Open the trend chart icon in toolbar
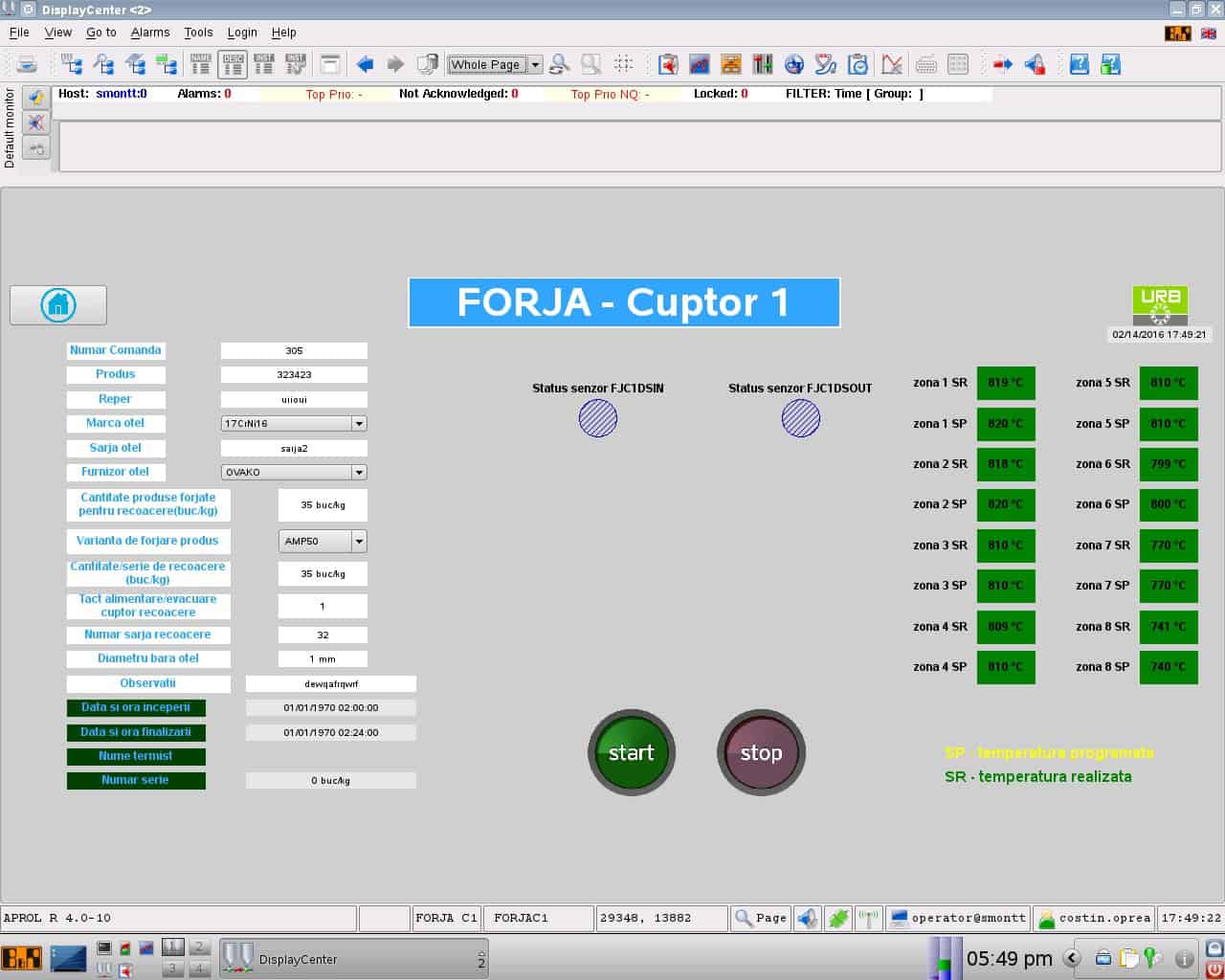 click(x=700, y=64)
